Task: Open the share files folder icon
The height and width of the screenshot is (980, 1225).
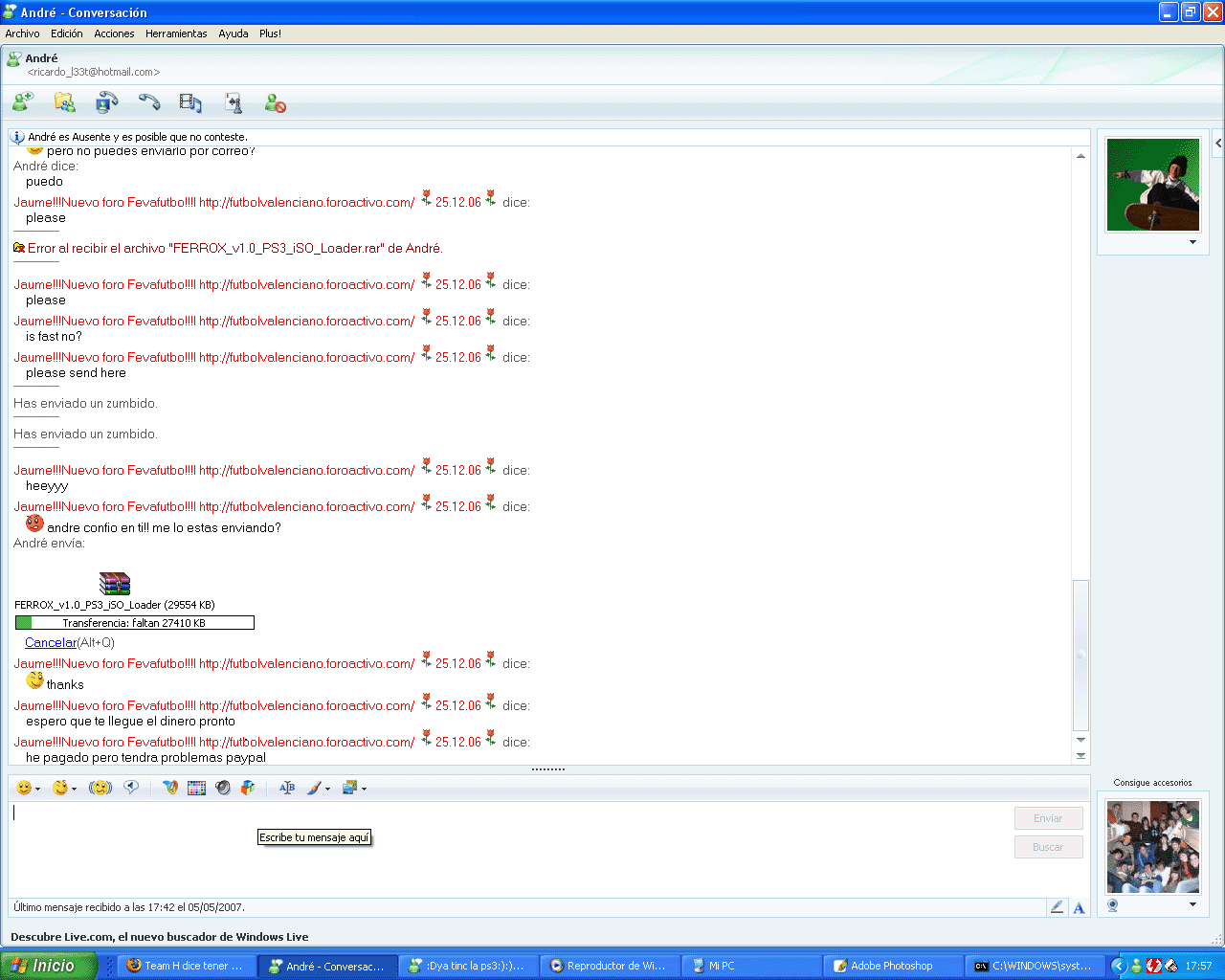Action: (x=65, y=101)
